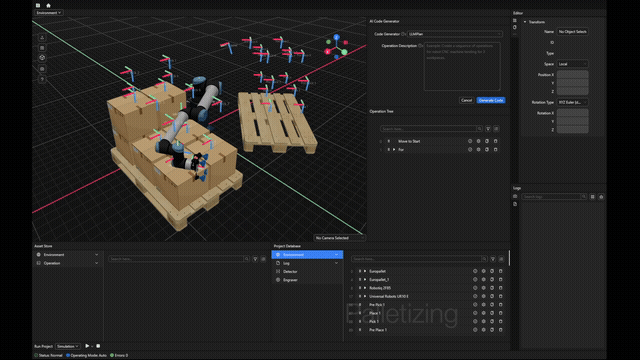Click the red X axis on the orientation gizmo

click(327, 51)
